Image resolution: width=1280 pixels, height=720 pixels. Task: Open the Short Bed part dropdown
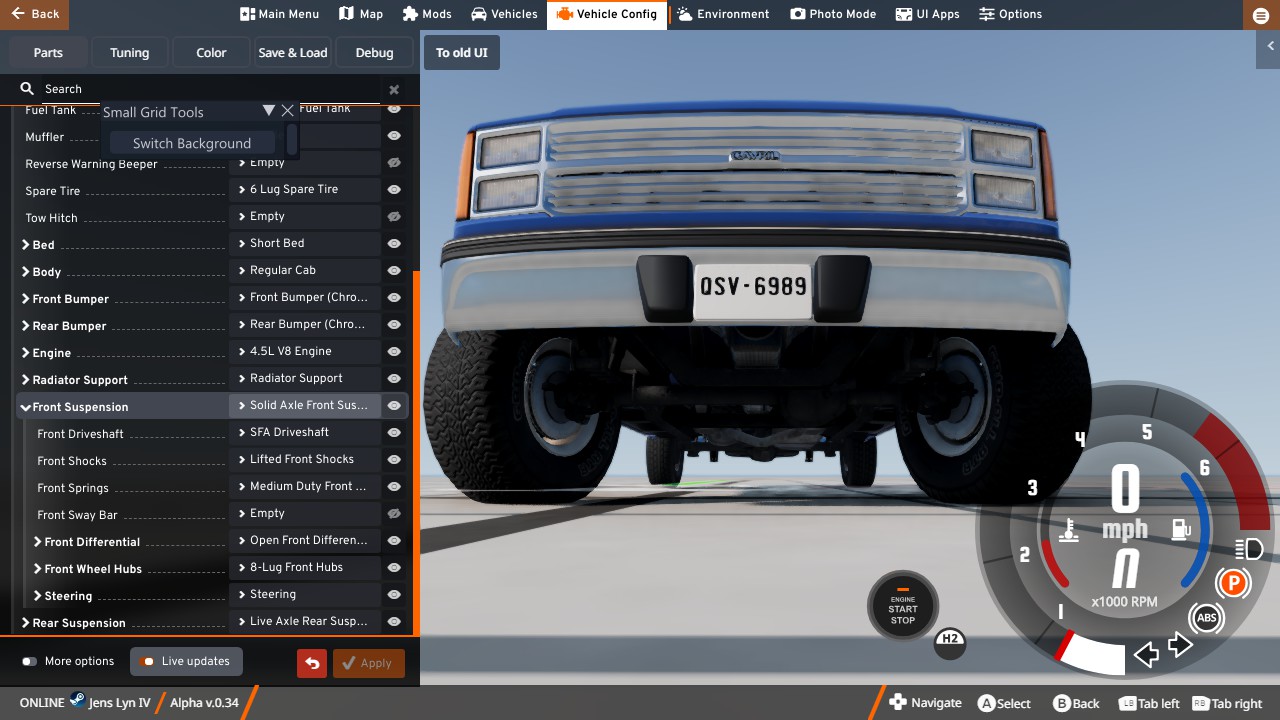coord(305,243)
